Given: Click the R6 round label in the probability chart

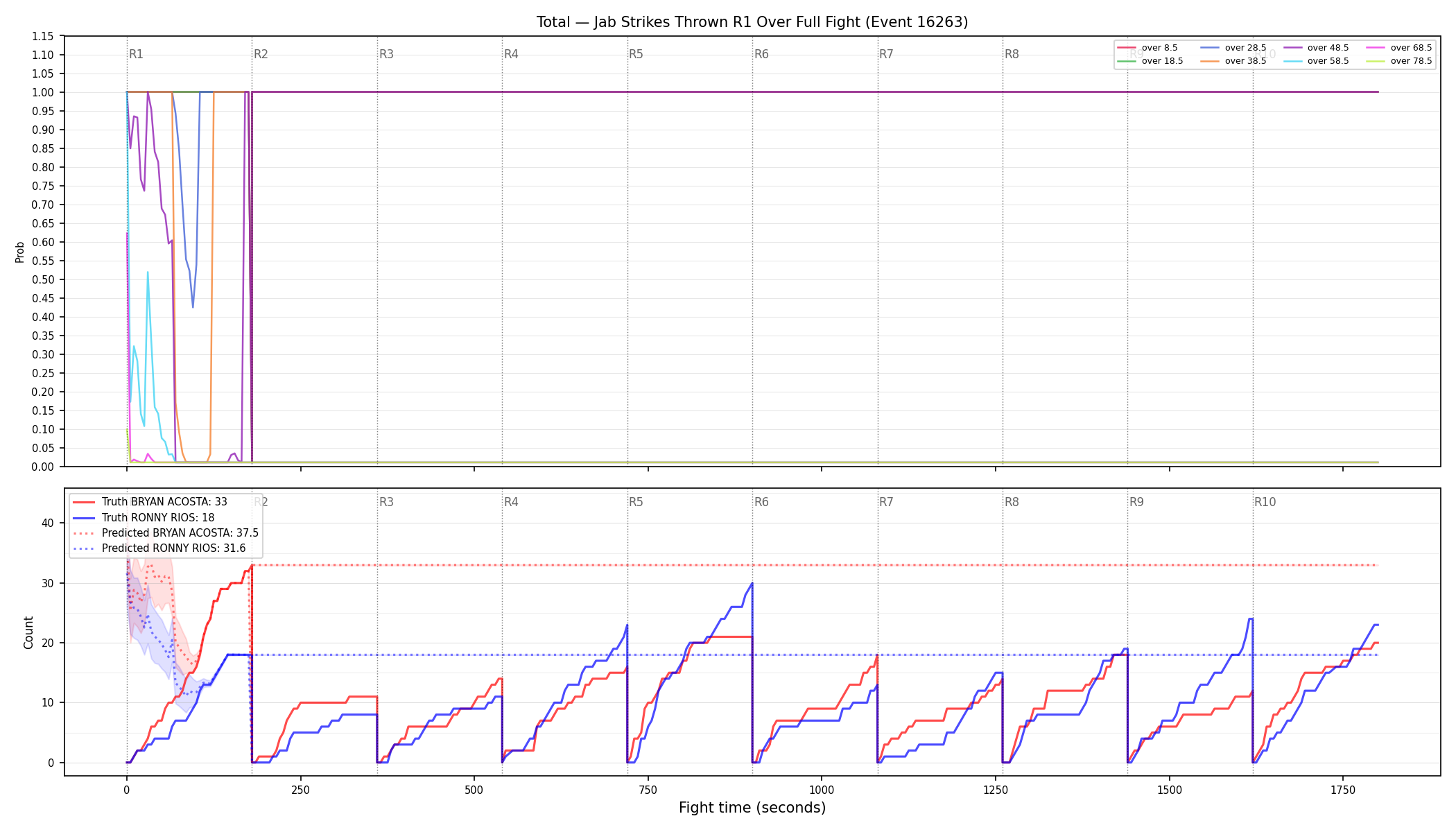Looking at the screenshot, I should point(761,54).
